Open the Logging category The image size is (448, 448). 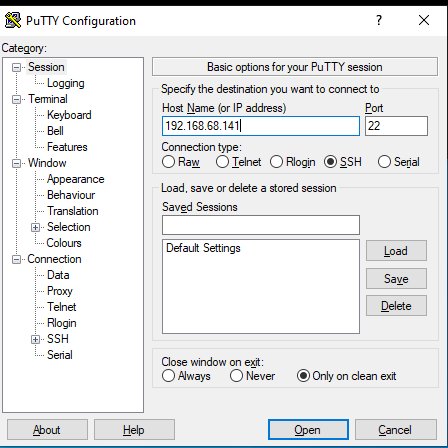point(65,83)
